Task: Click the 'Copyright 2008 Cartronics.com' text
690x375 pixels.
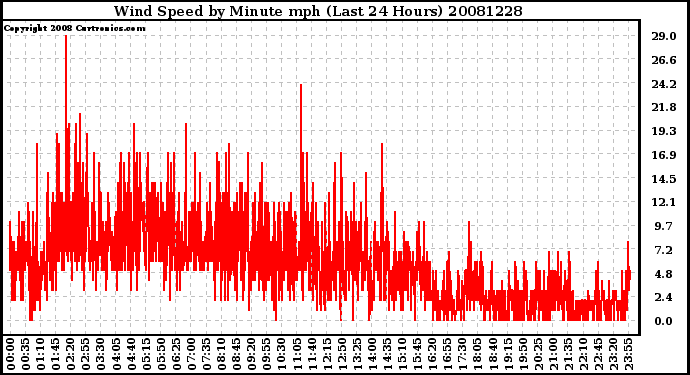Action: click(x=74, y=28)
